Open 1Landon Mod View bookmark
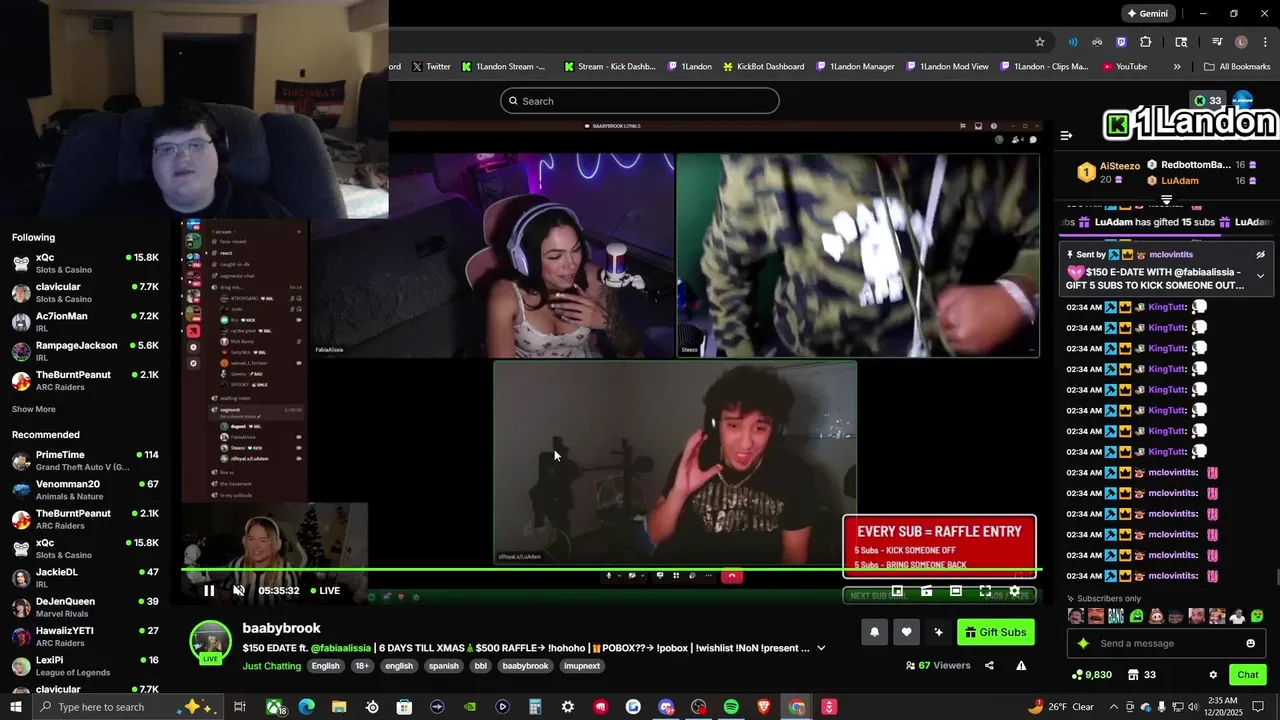The image size is (1280, 720). click(946, 67)
